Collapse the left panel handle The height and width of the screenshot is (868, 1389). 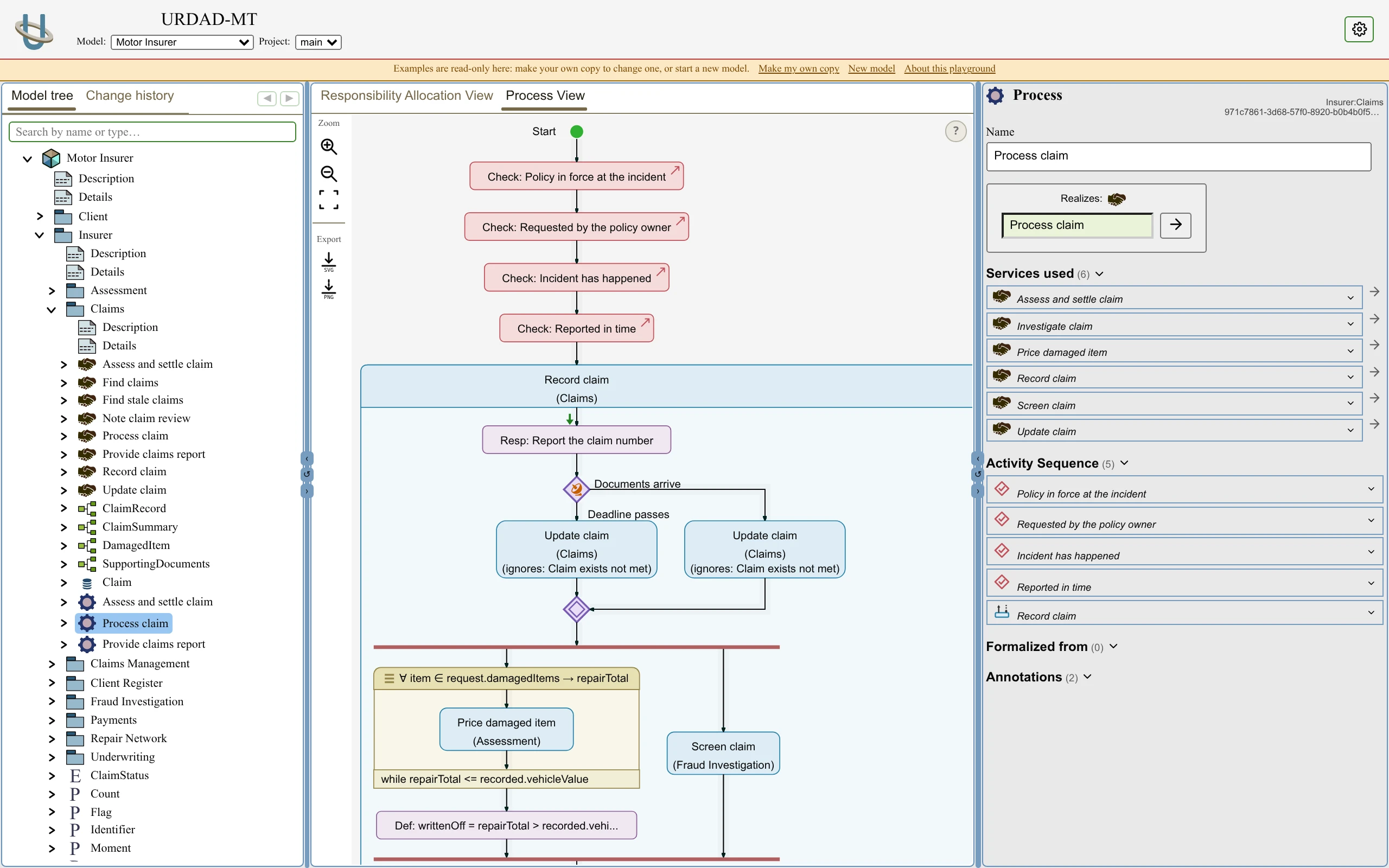307,458
